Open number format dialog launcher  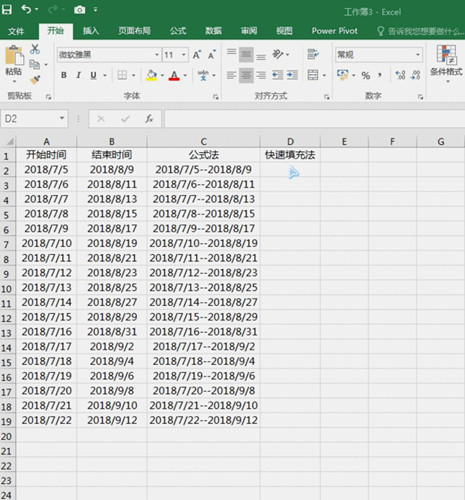click(x=421, y=97)
